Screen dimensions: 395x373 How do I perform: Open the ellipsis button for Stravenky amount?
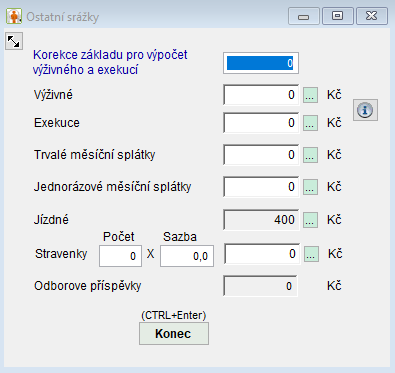(311, 254)
